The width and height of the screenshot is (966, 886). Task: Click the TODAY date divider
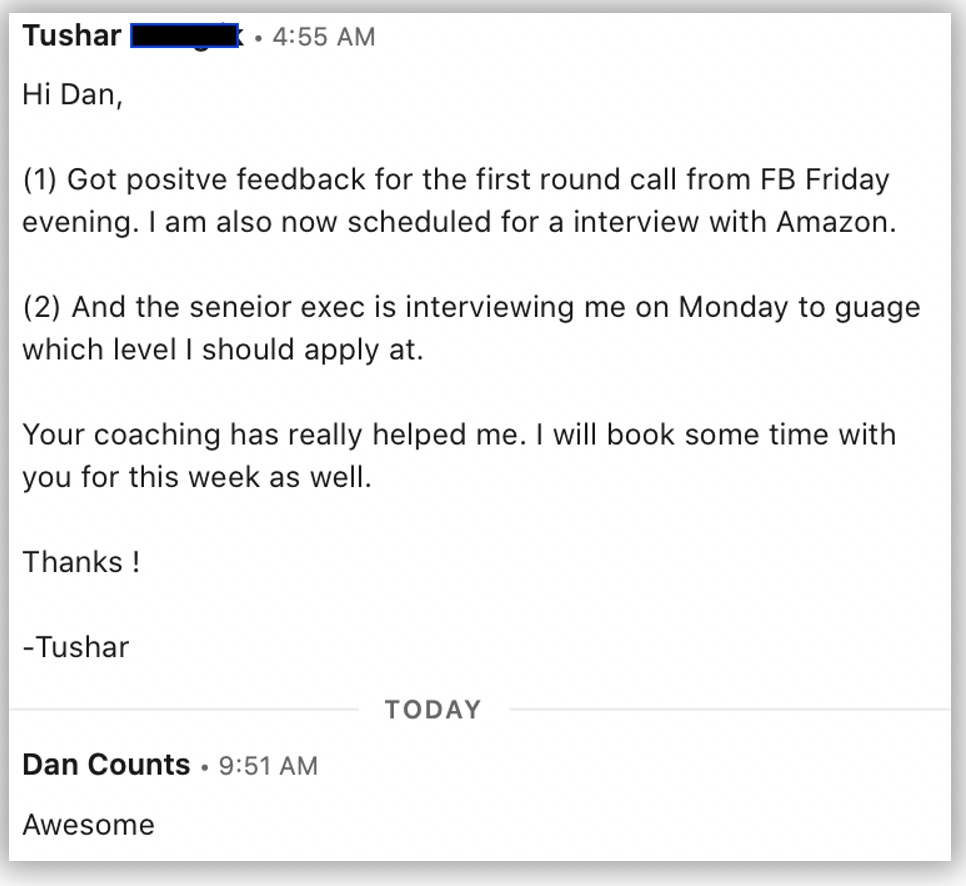pyautogui.click(x=433, y=710)
